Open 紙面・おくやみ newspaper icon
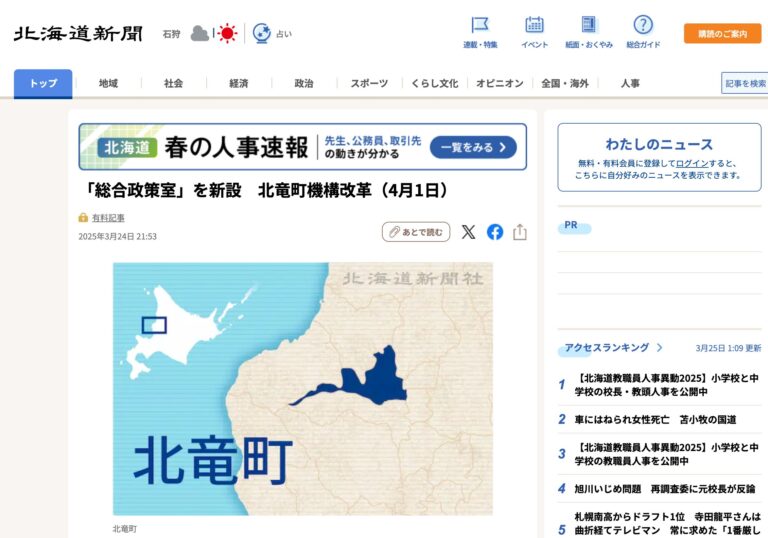This screenshot has width=768, height=538. [x=588, y=25]
